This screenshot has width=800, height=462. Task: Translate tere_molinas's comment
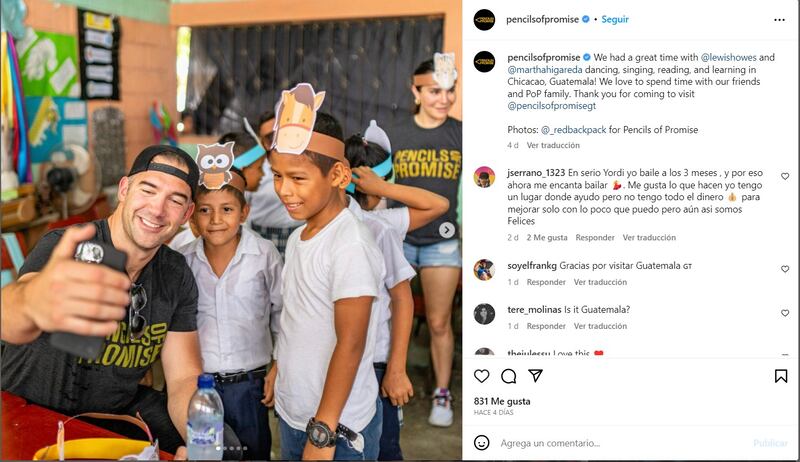(x=600, y=326)
